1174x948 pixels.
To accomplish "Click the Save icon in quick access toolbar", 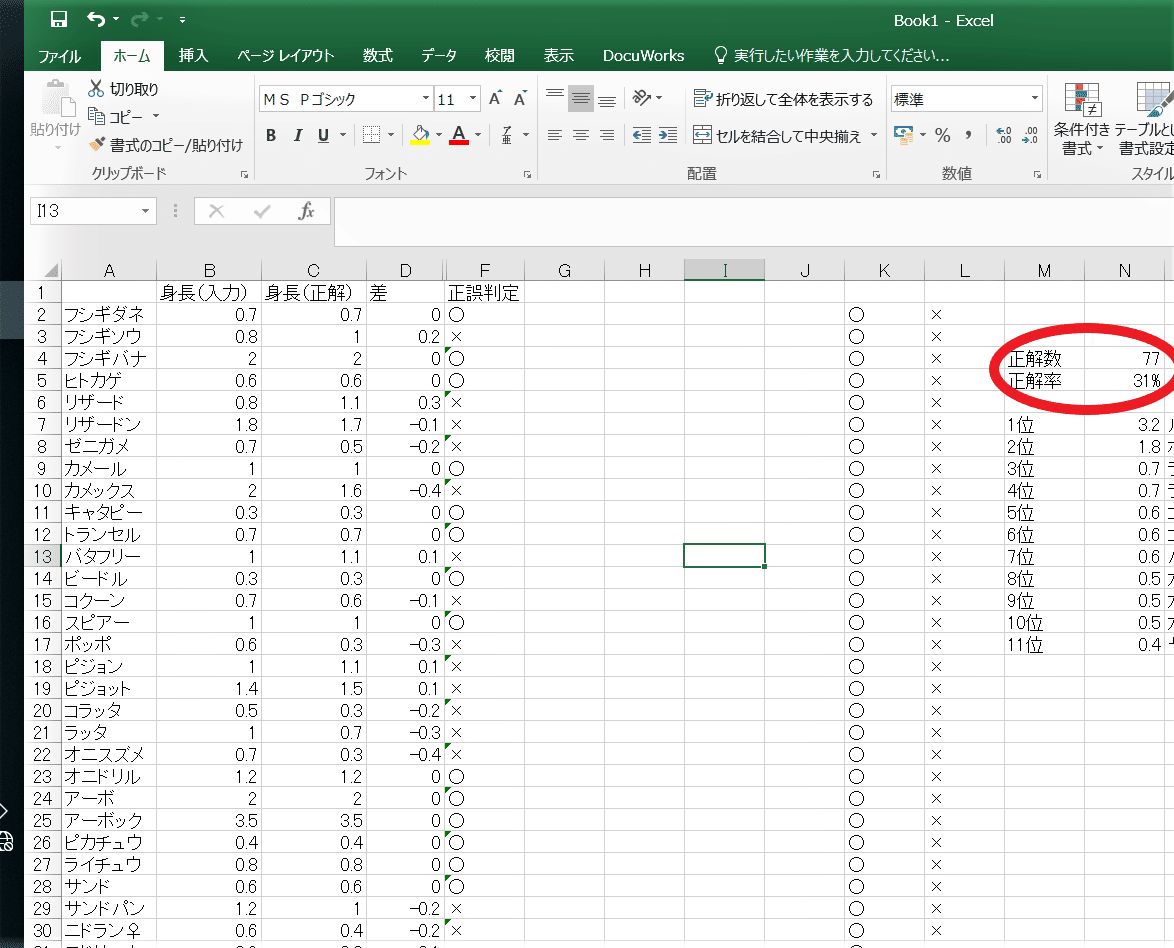I will click(x=58, y=19).
